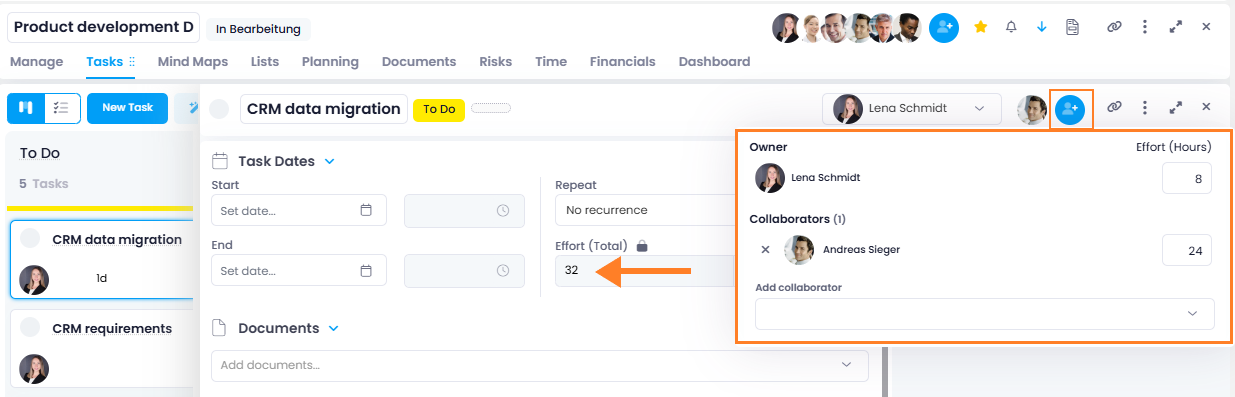
Task: Open task more-options vertical dots
Action: coord(1145,107)
